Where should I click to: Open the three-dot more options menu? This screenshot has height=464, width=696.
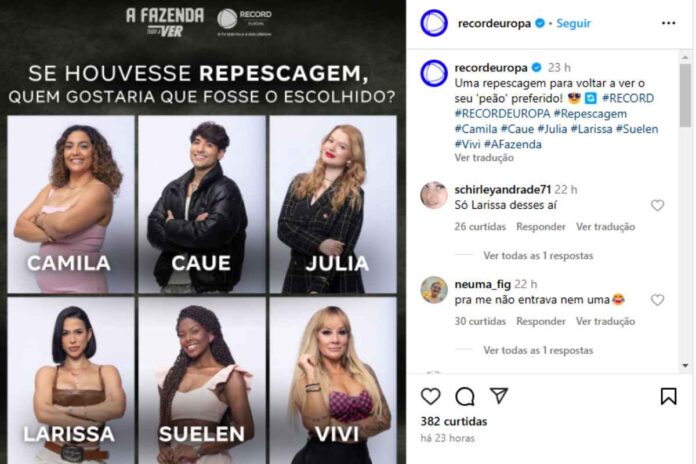click(668, 23)
